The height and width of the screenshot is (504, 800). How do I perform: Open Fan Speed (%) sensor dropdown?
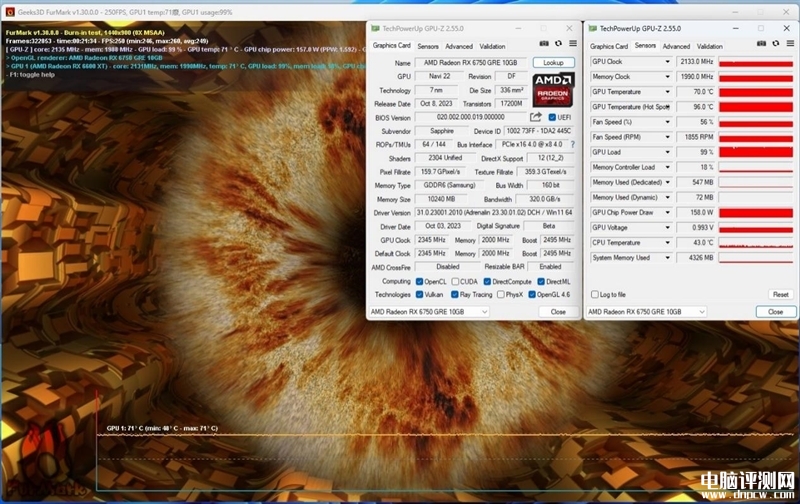coord(667,122)
